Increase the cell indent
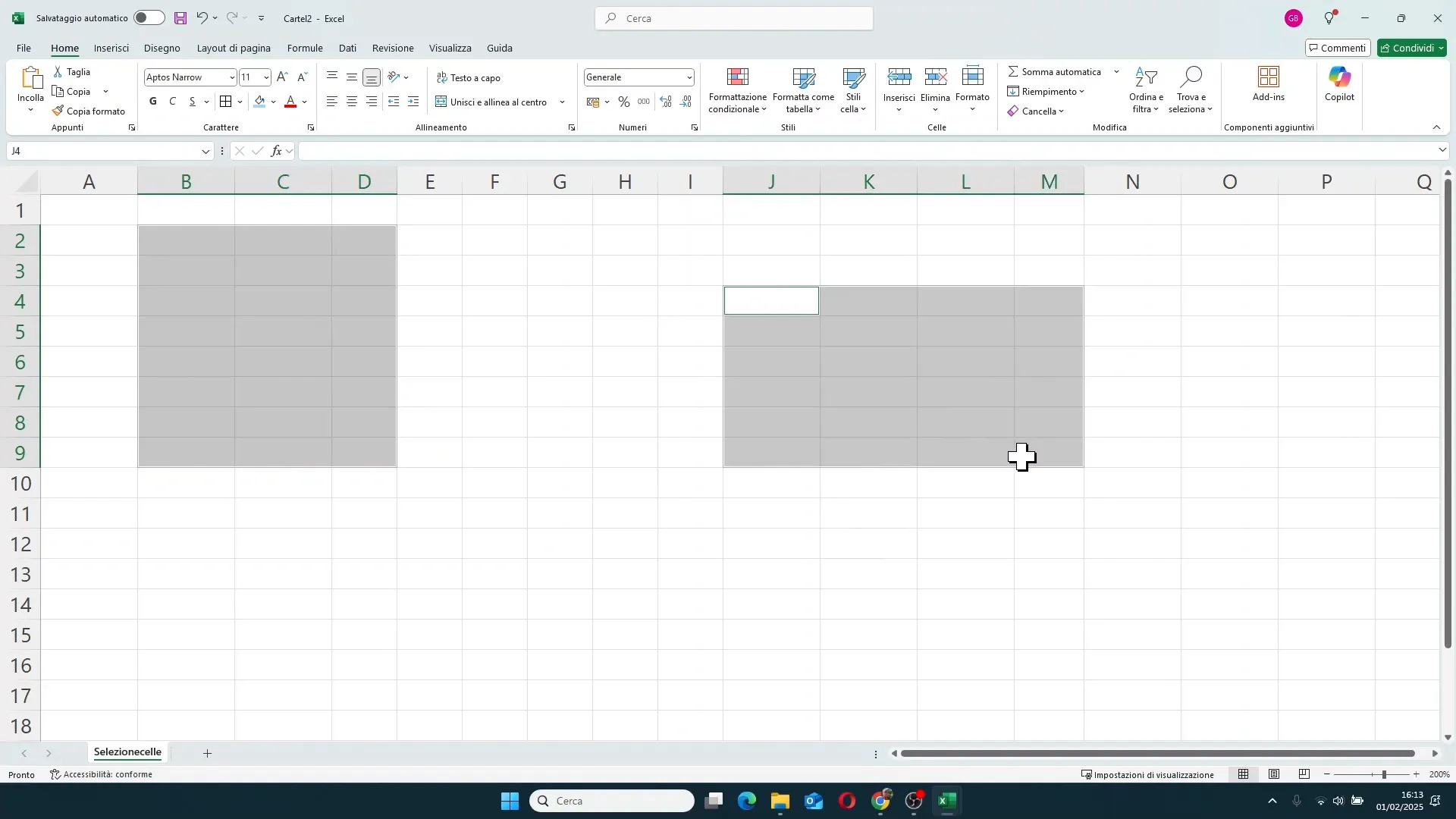The image size is (1456, 819). point(413,102)
